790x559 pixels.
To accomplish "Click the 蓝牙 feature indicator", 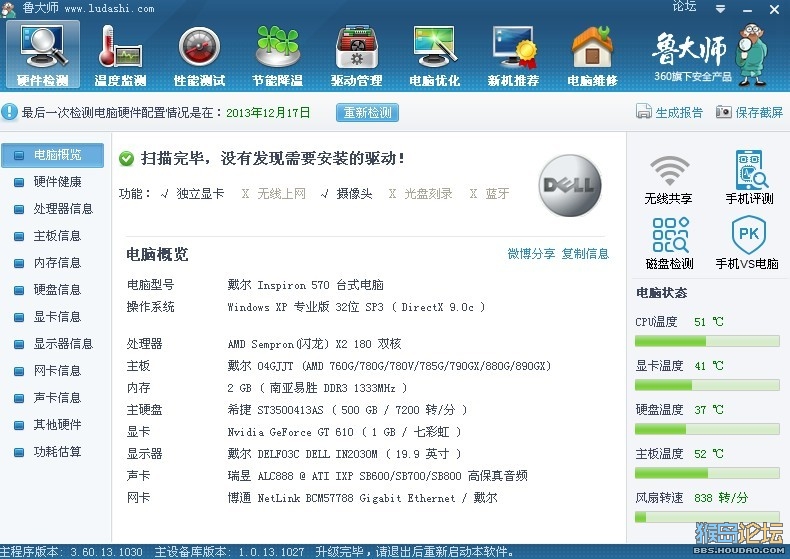I will [489, 194].
